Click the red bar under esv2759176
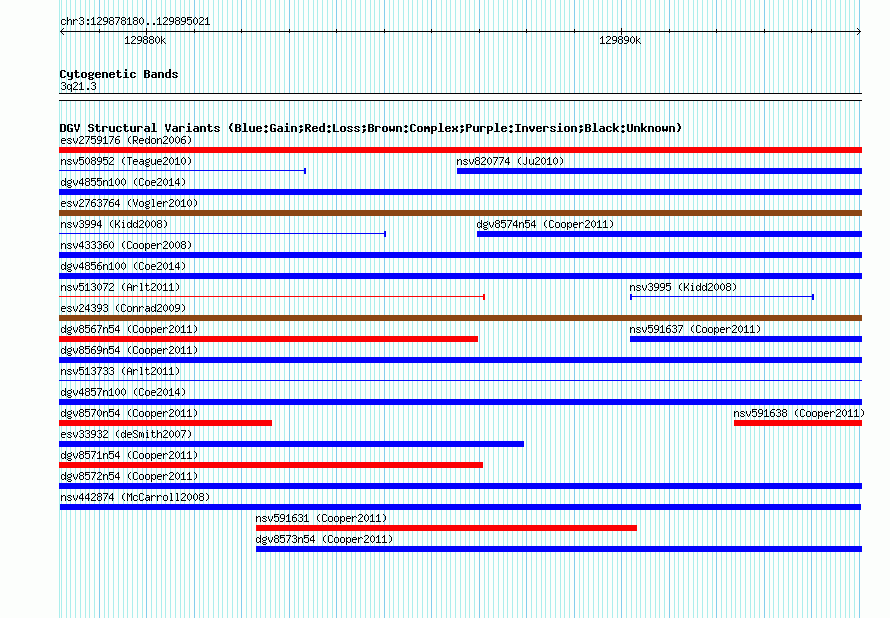This screenshot has width=890, height=618. click(x=460, y=150)
